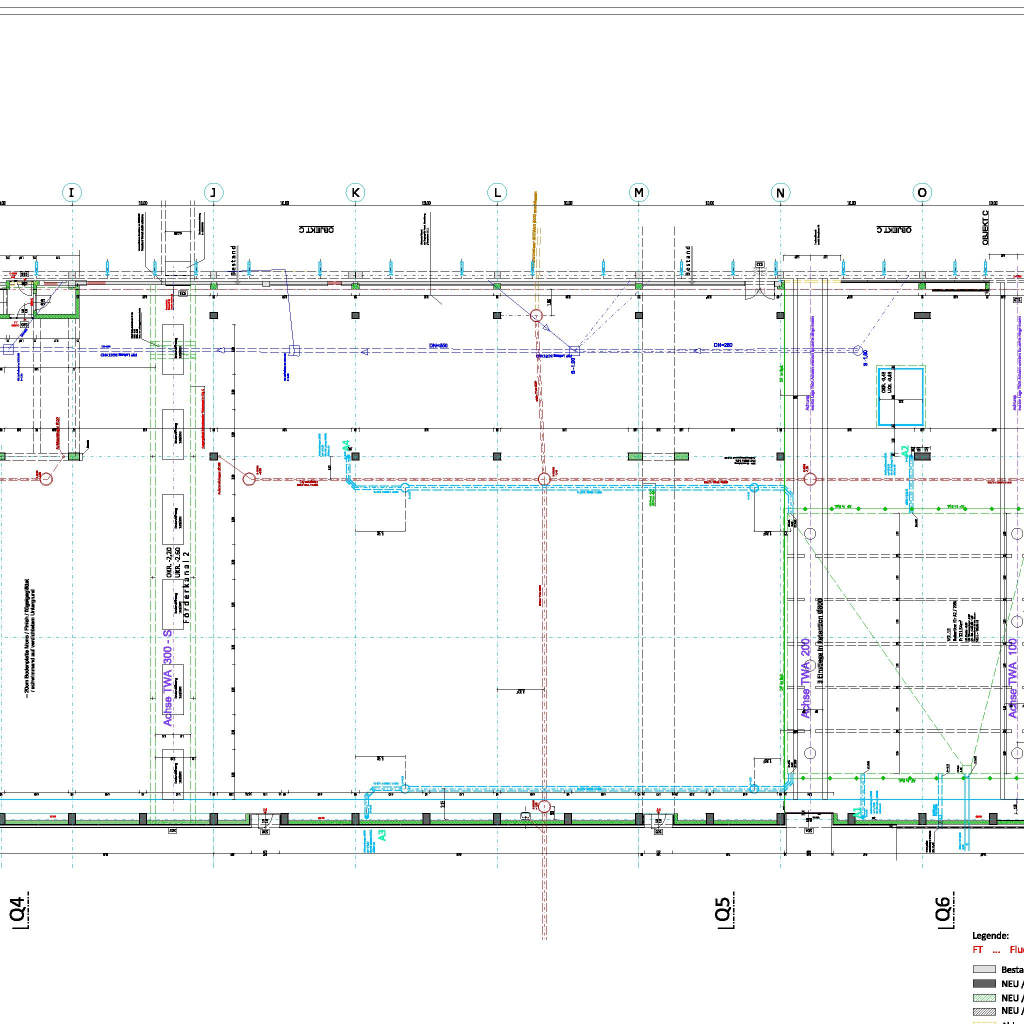Pick the axis bubble M

639,193
